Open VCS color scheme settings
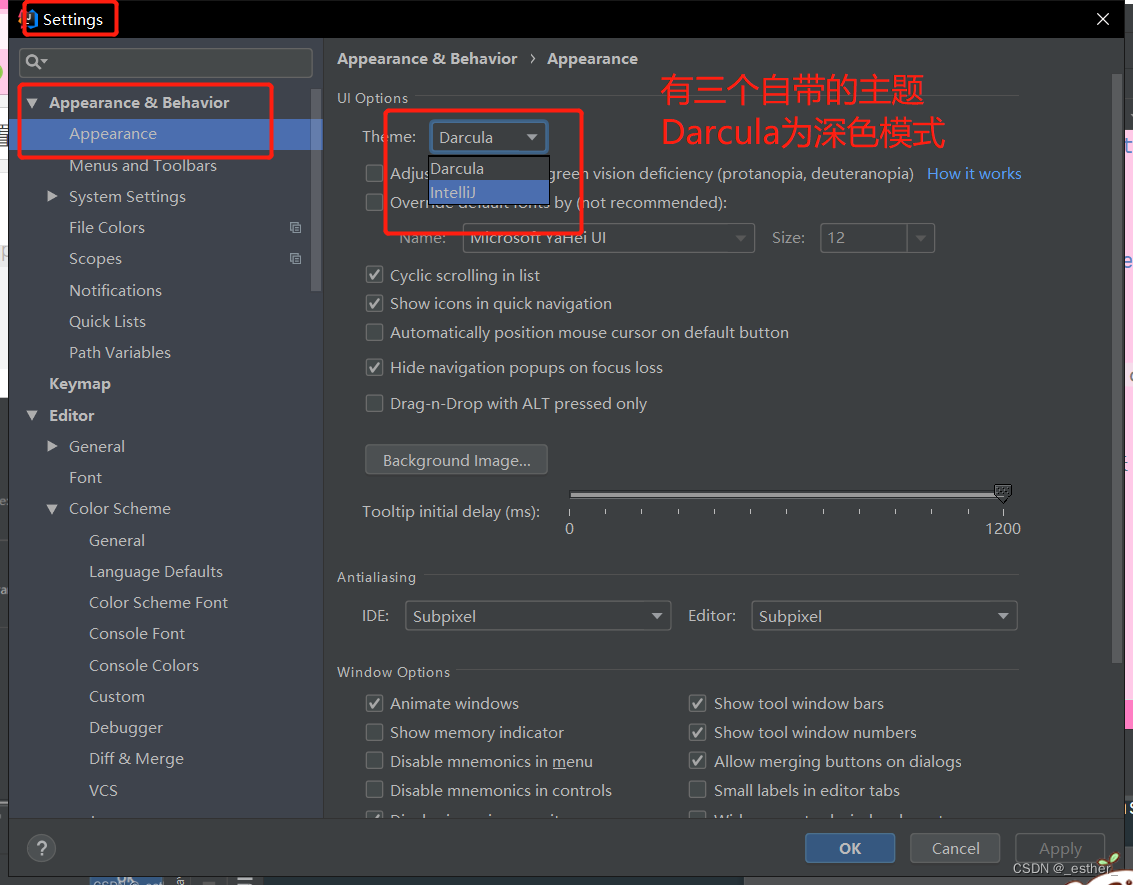This screenshot has height=885, width=1133. 103,790
